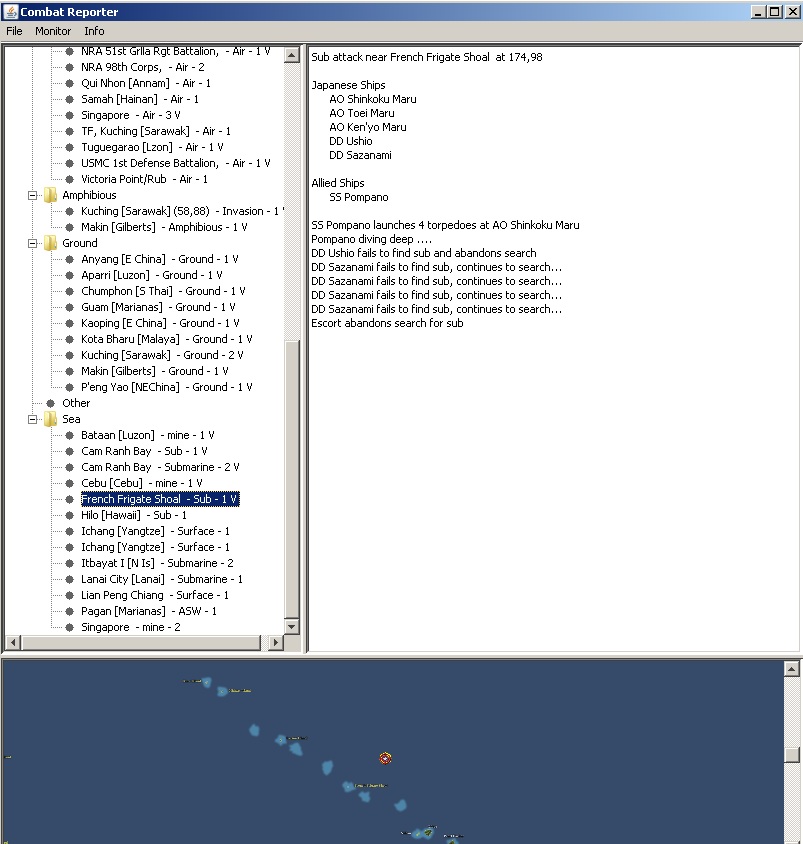Click bullet icon beside Bataan [Luzon] mine
803x844 pixels.
tap(69, 435)
